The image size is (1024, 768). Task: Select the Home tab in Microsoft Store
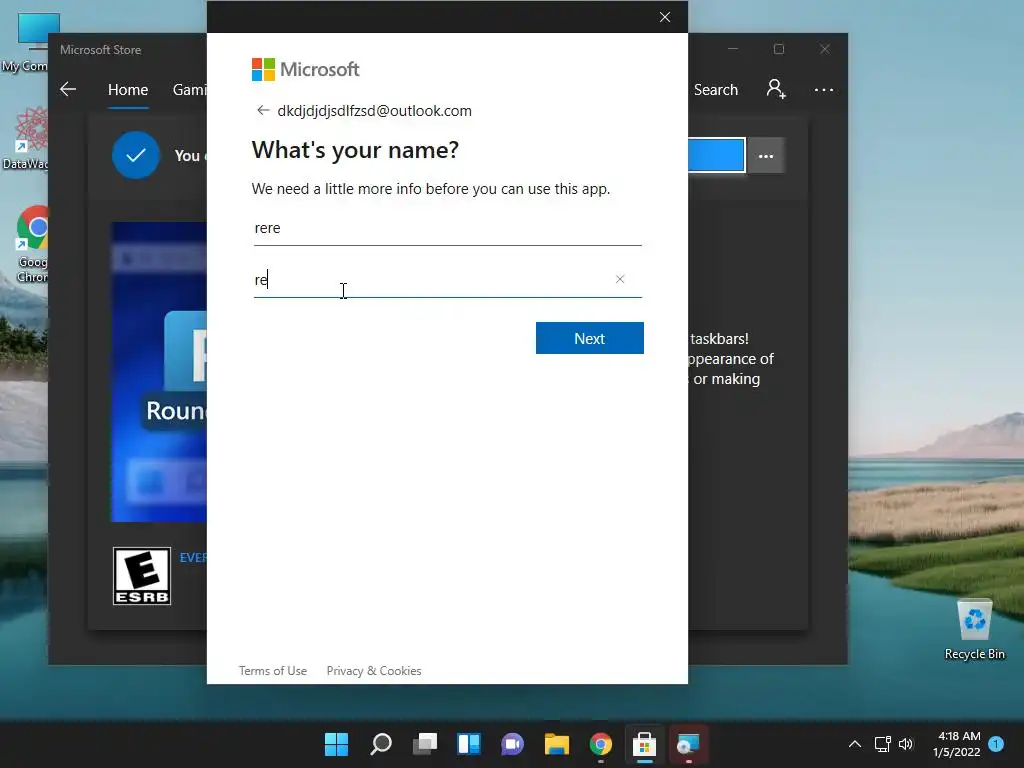pyautogui.click(x=128, y=89)
